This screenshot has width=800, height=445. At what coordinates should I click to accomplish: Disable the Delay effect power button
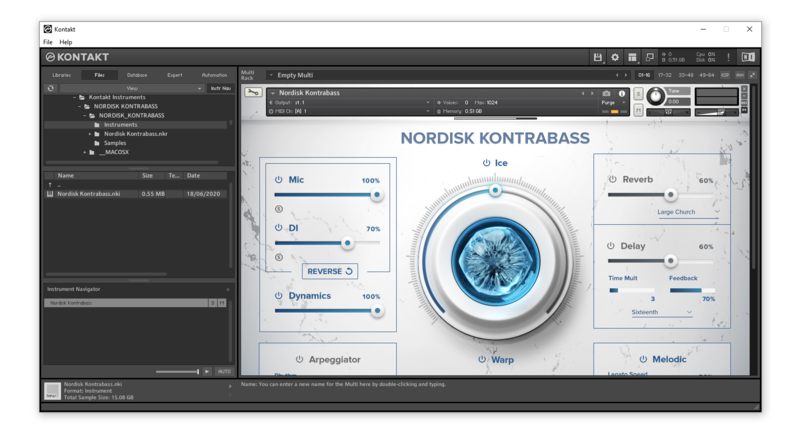(612, 245)
